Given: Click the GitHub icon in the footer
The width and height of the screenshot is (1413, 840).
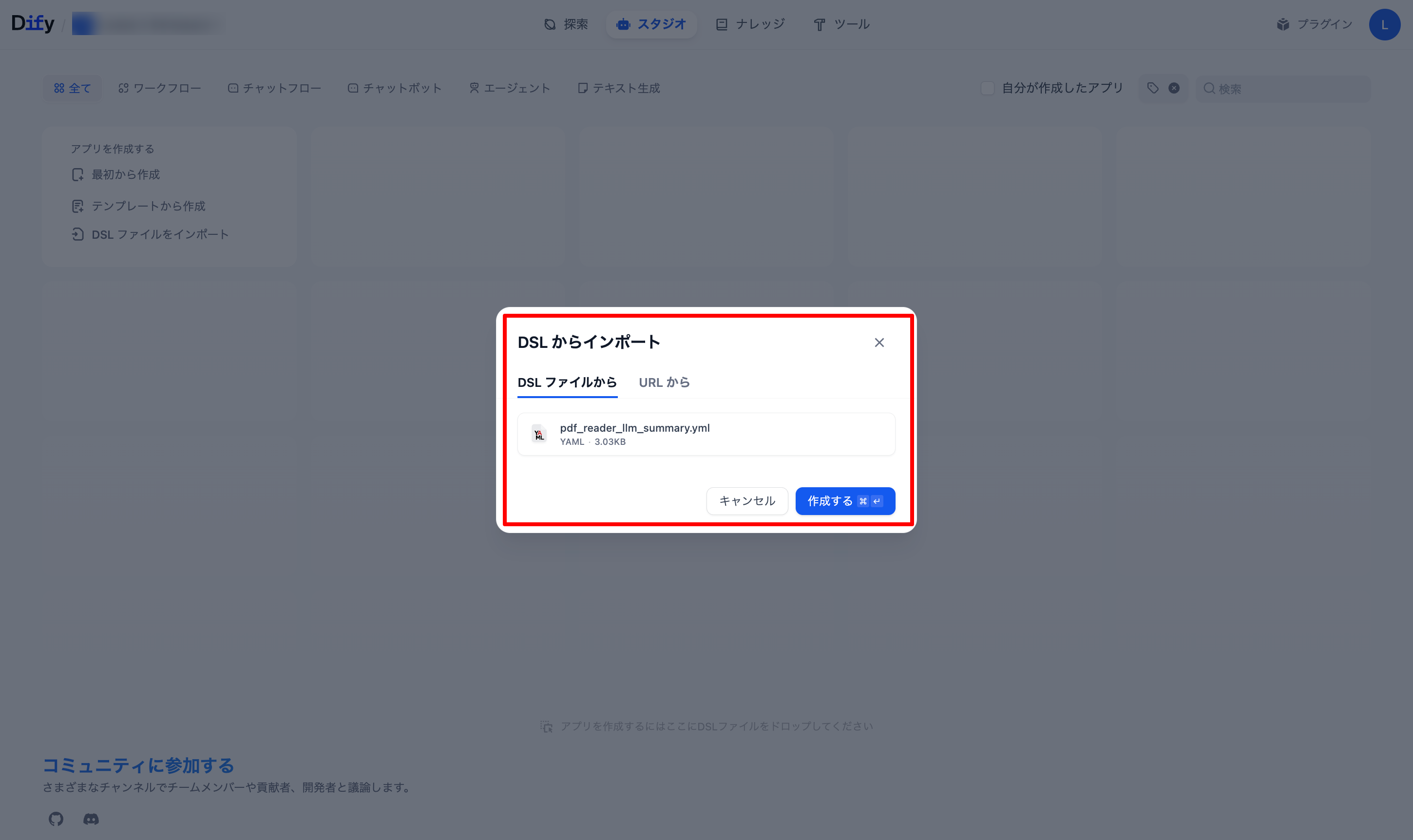Looking at the screenshot, I should pos(56,819).
